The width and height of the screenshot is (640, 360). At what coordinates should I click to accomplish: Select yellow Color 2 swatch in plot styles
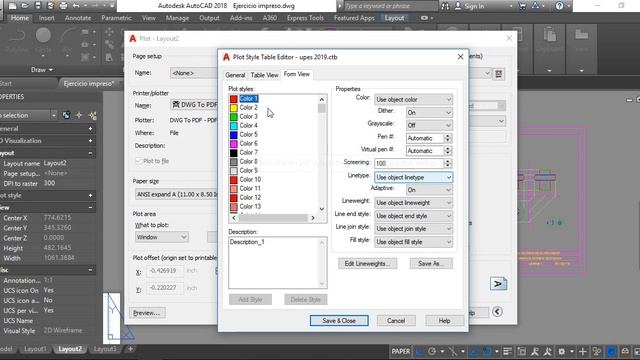pos(233,108)
